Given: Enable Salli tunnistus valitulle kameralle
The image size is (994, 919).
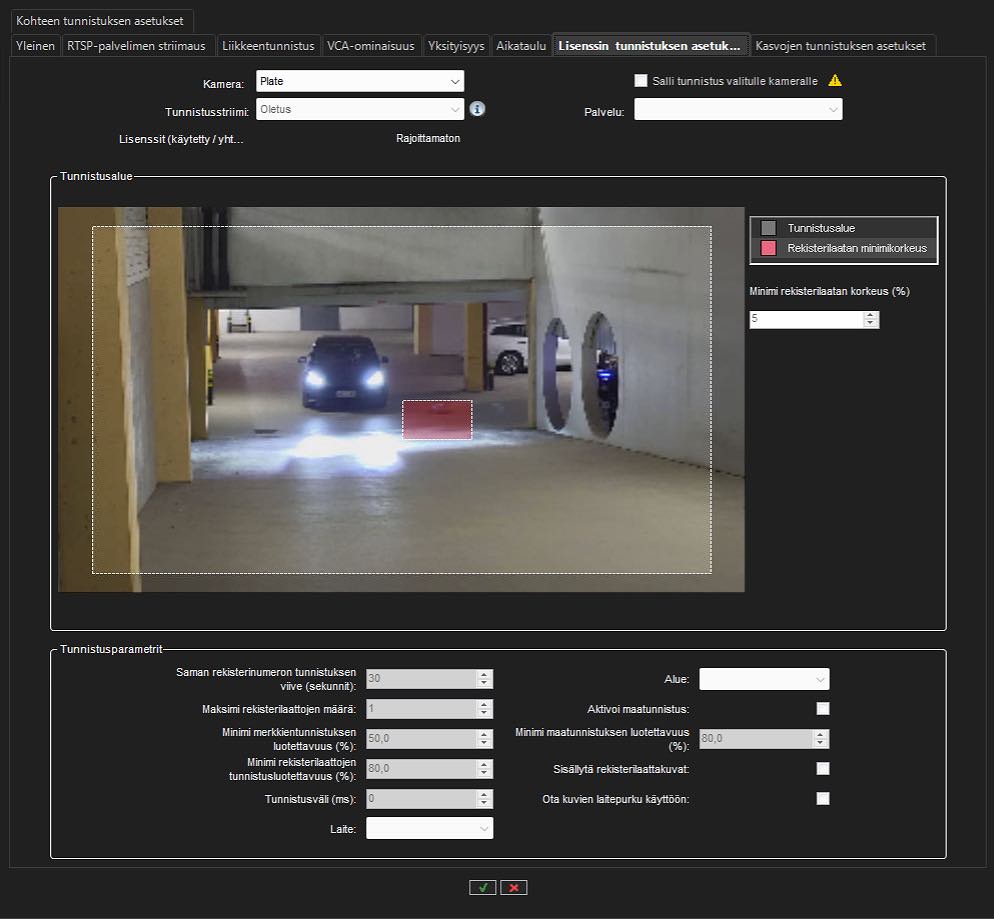Looking at the screenshot, I should coord(641,81).
